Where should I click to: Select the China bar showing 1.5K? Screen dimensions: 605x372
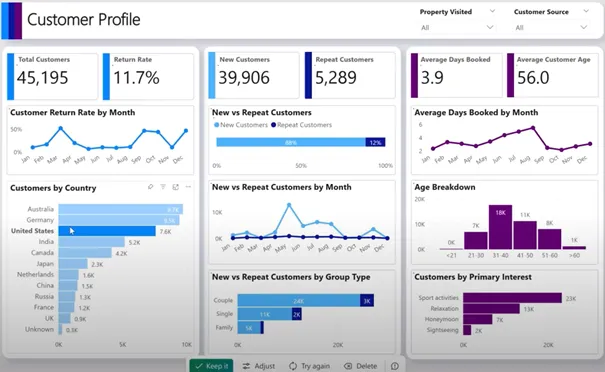point(68,286)
